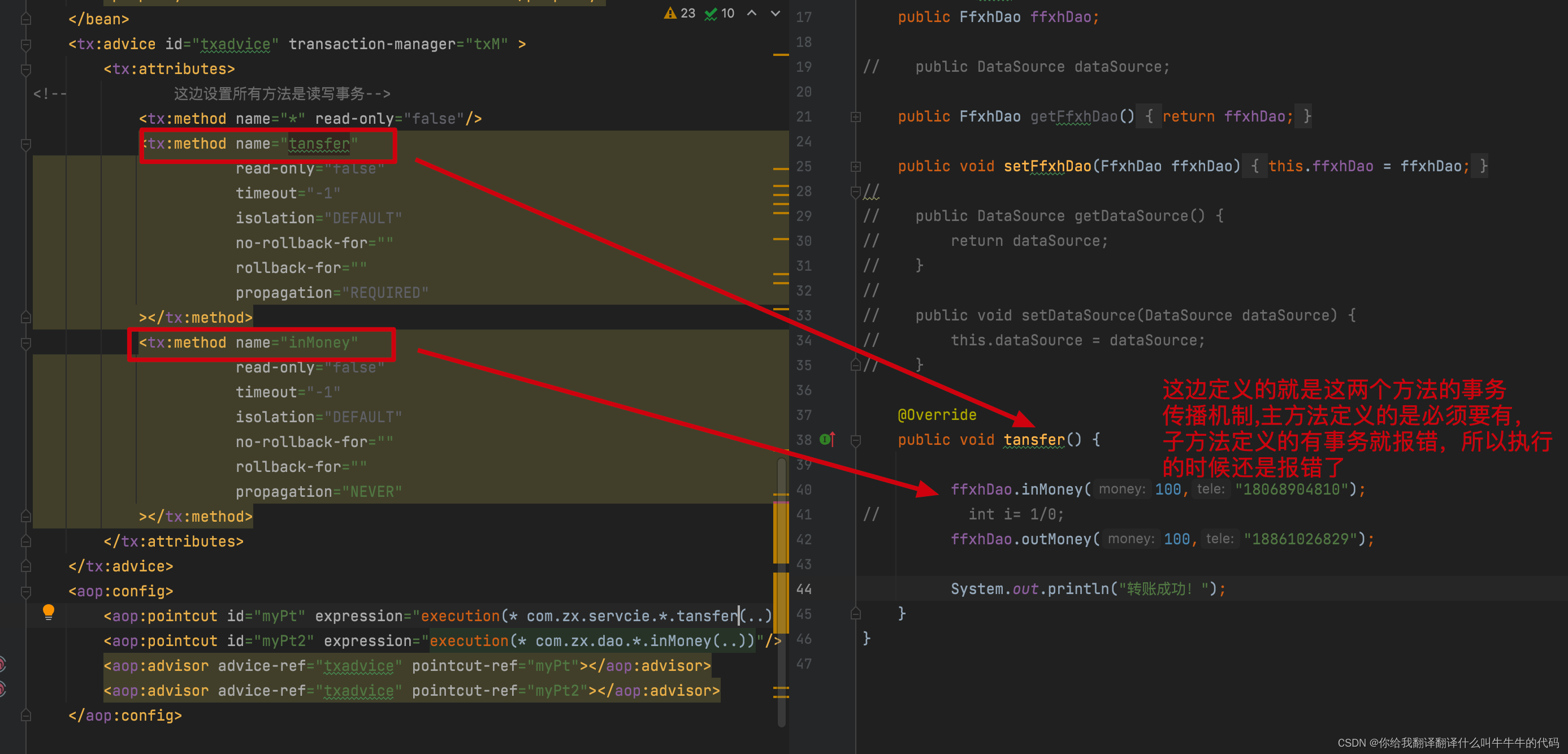Collapse the tx:attributes XML element

pos(25,70)
